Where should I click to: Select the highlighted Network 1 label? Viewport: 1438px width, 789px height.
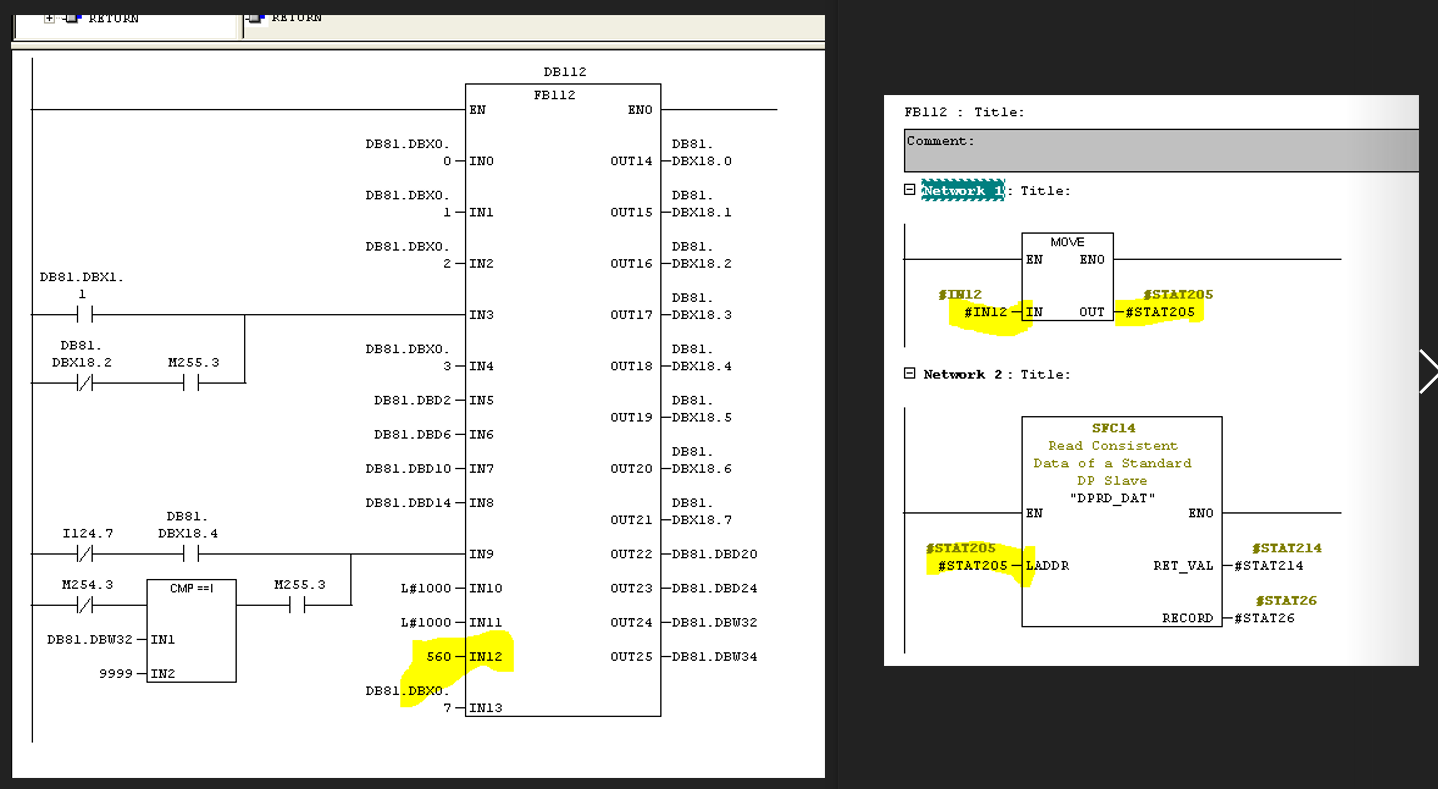pos(962,191)
